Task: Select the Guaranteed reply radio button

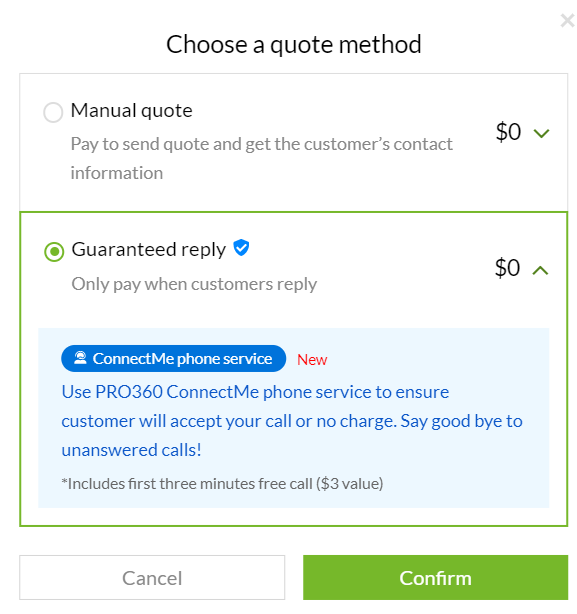Action: pos(54,251)
